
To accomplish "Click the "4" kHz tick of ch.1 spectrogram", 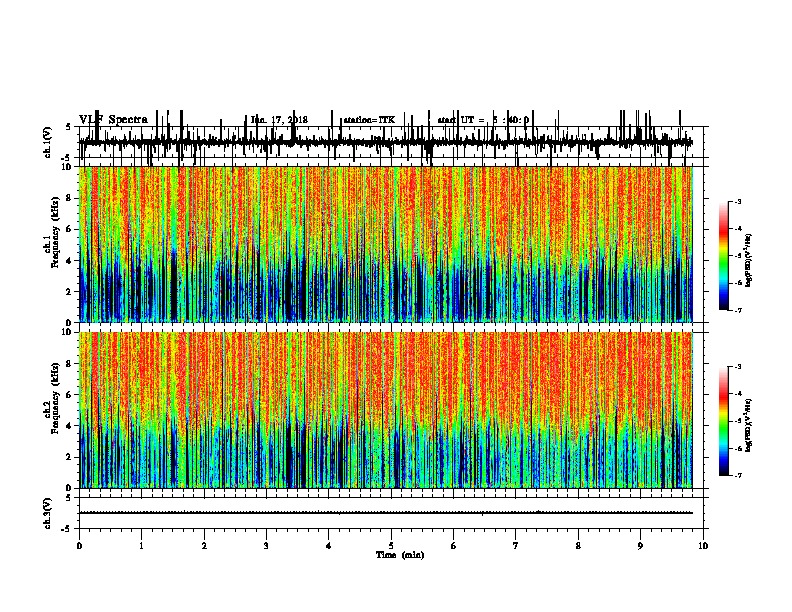I will tap(70, 261).
